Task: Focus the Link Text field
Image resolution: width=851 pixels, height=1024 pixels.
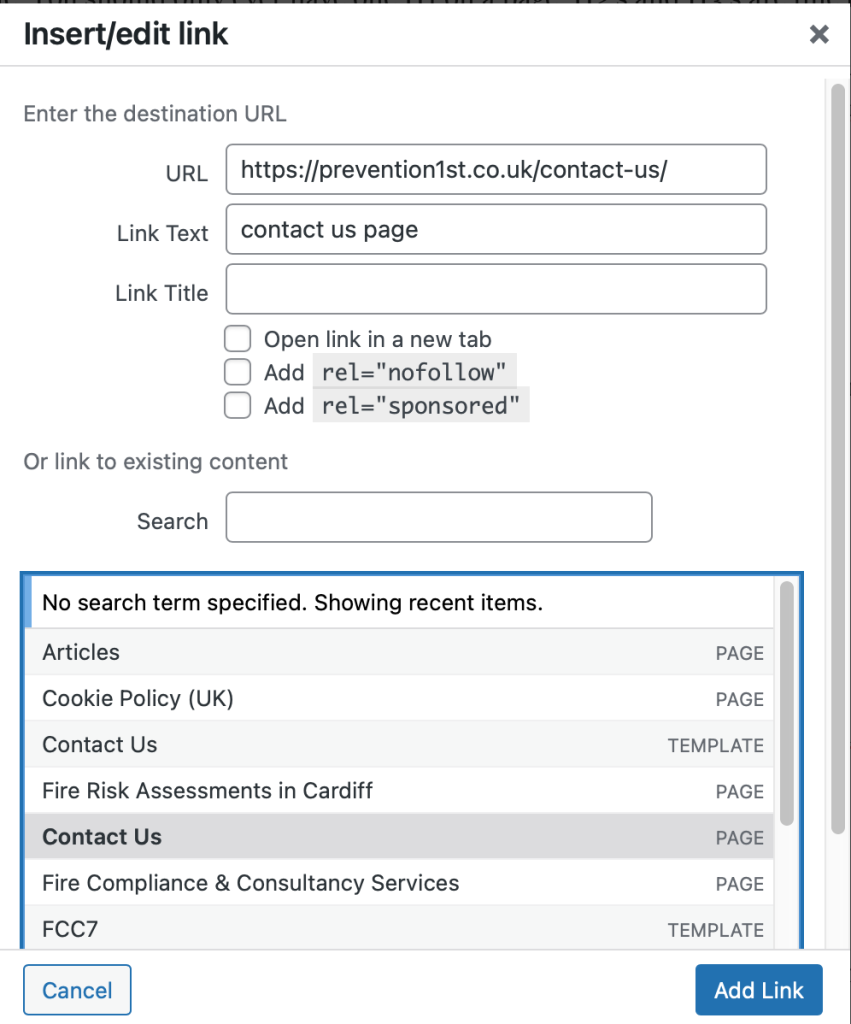Action: (x=496, y=230)
